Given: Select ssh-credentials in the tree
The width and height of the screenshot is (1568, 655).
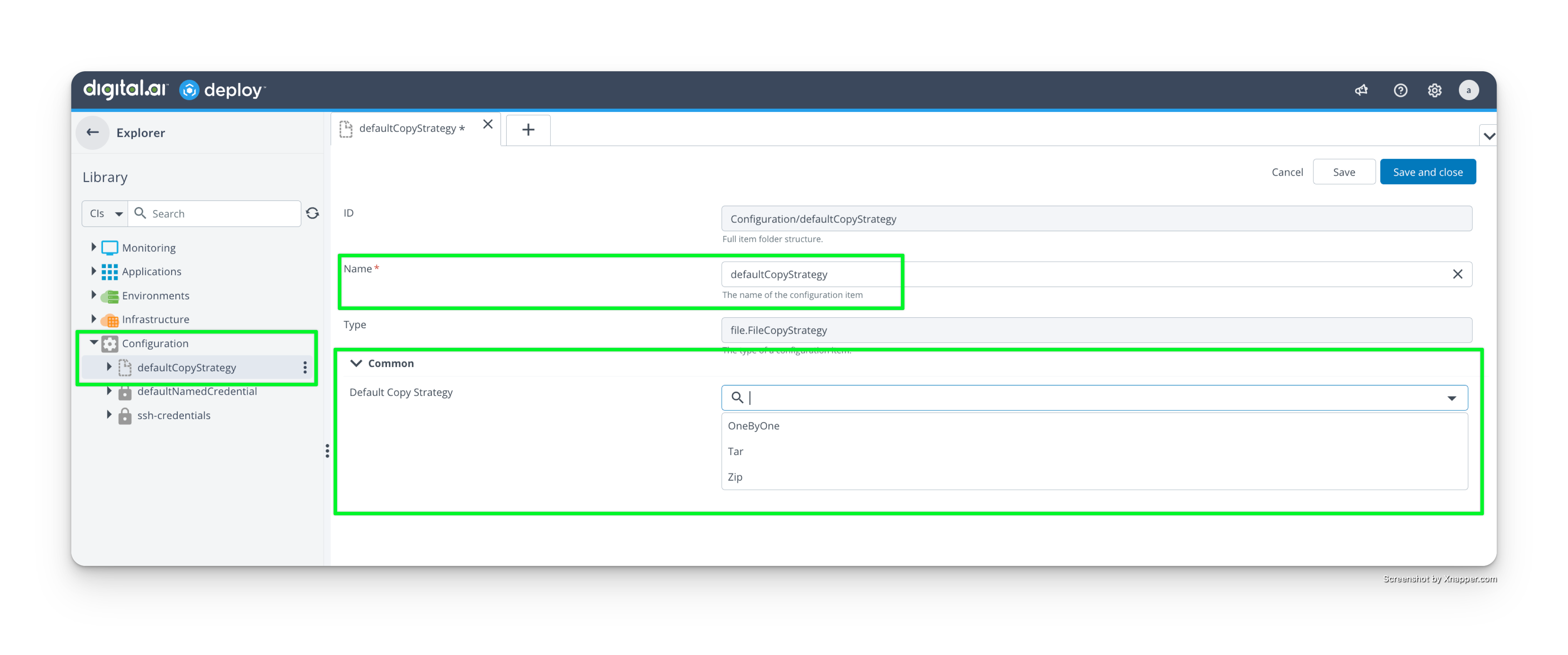Looking at the screenshot, I should (x=174, y=415).
